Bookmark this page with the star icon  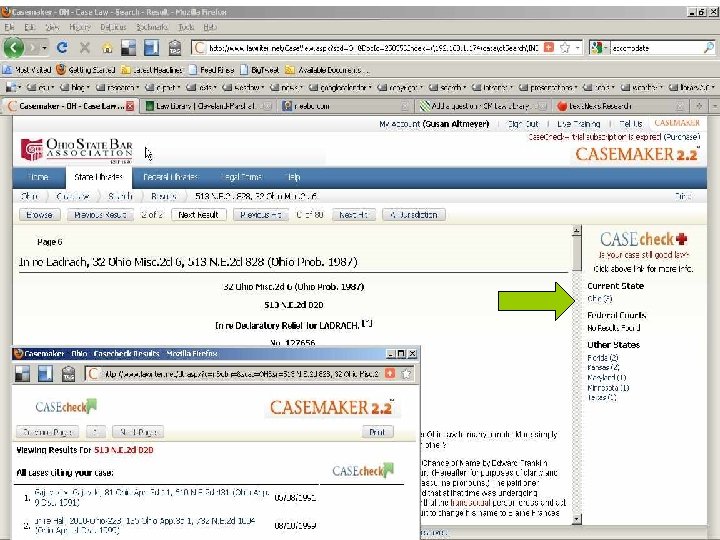[x=565, y=47]
